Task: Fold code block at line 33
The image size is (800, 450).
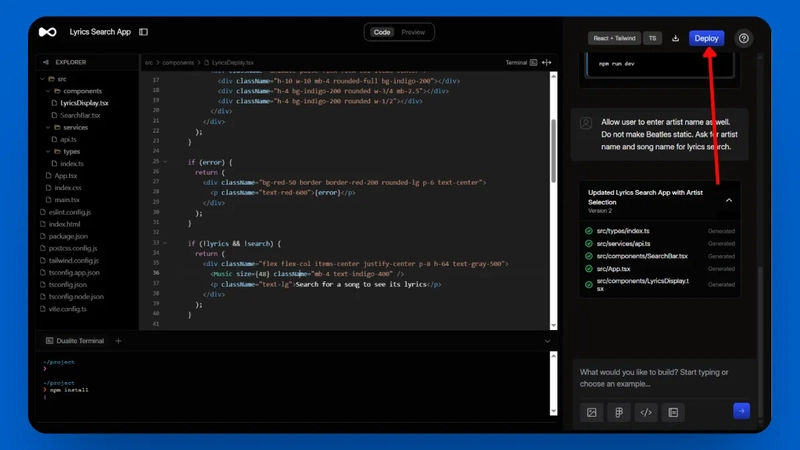Action: point(165,243)
